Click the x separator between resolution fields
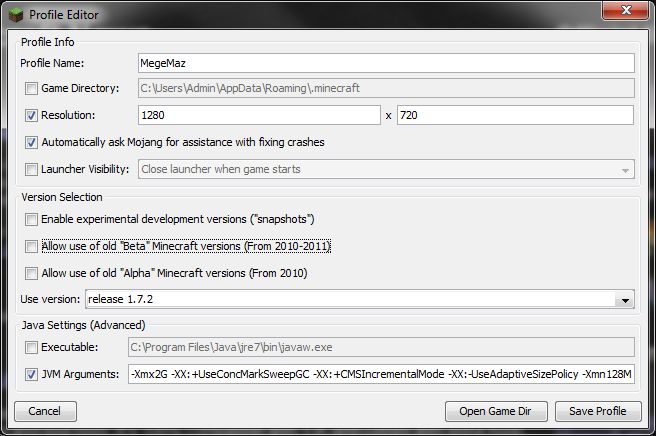Image resolution: width=656 pixels, height=436 pixels. pos(388,116)
